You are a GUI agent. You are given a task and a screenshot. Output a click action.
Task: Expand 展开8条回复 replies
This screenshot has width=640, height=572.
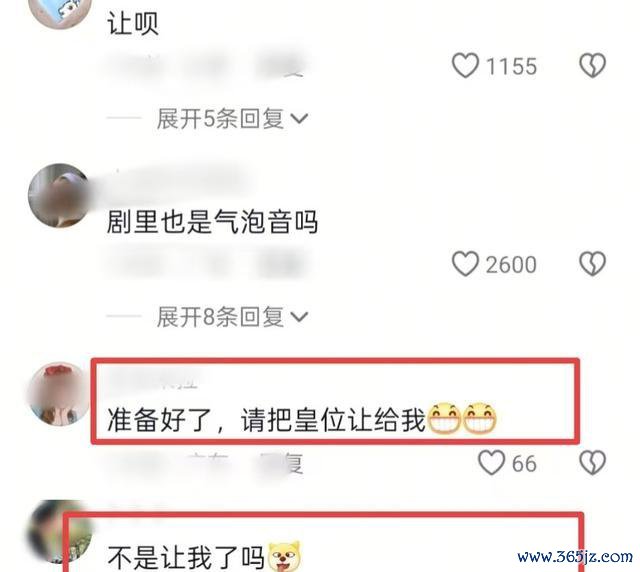click(232, 317)
